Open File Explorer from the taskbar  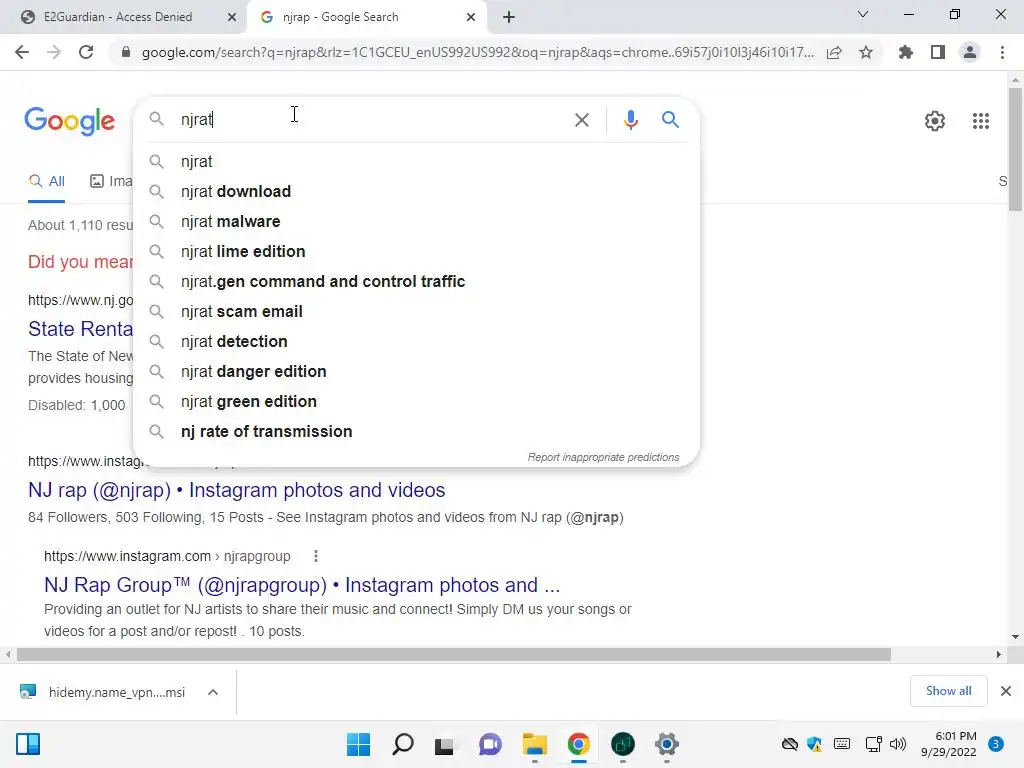pos(534,744)
